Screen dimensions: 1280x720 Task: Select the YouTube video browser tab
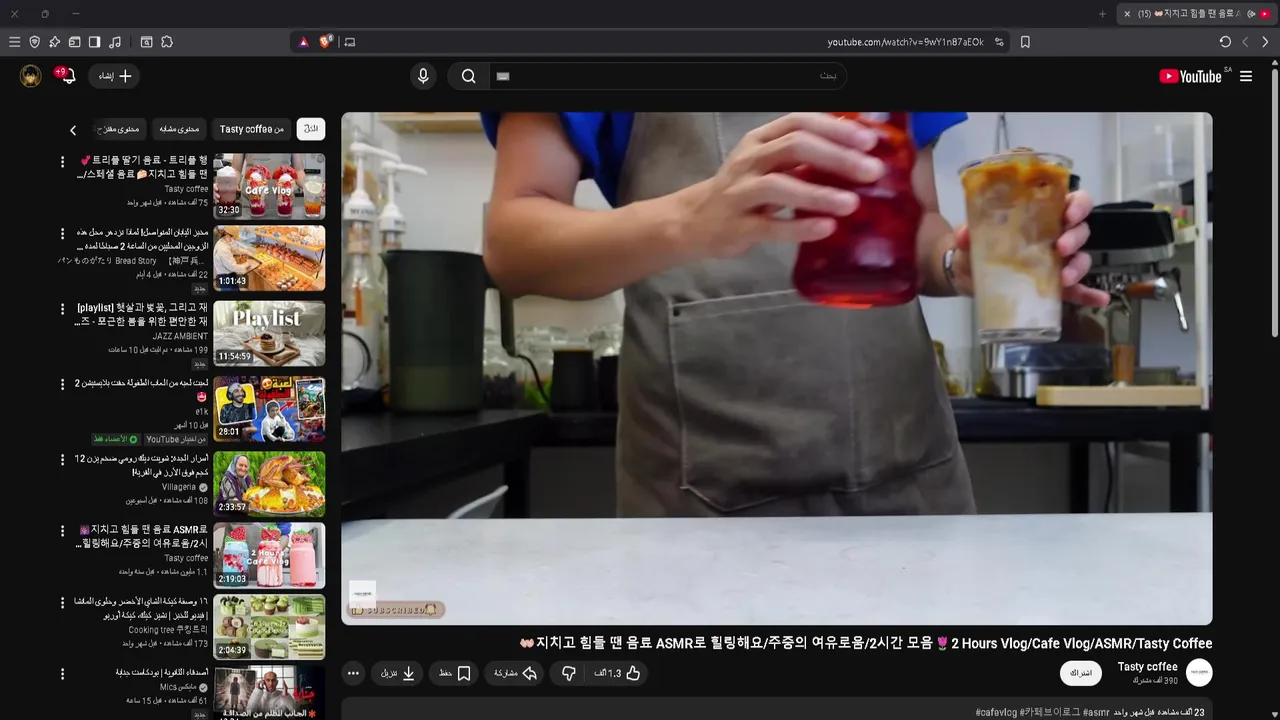[1198, 14]
